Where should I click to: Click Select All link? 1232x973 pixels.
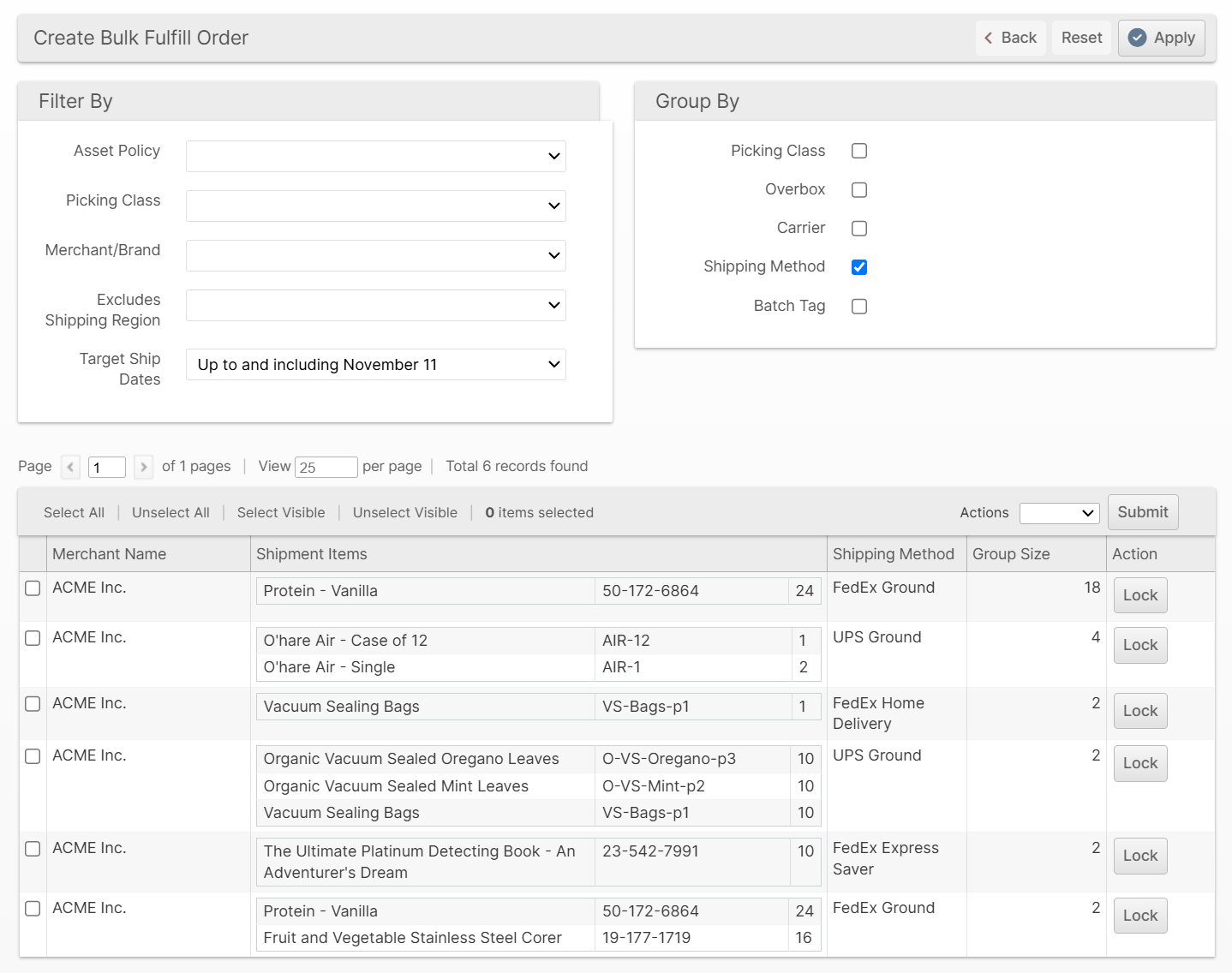coord(74,513)
